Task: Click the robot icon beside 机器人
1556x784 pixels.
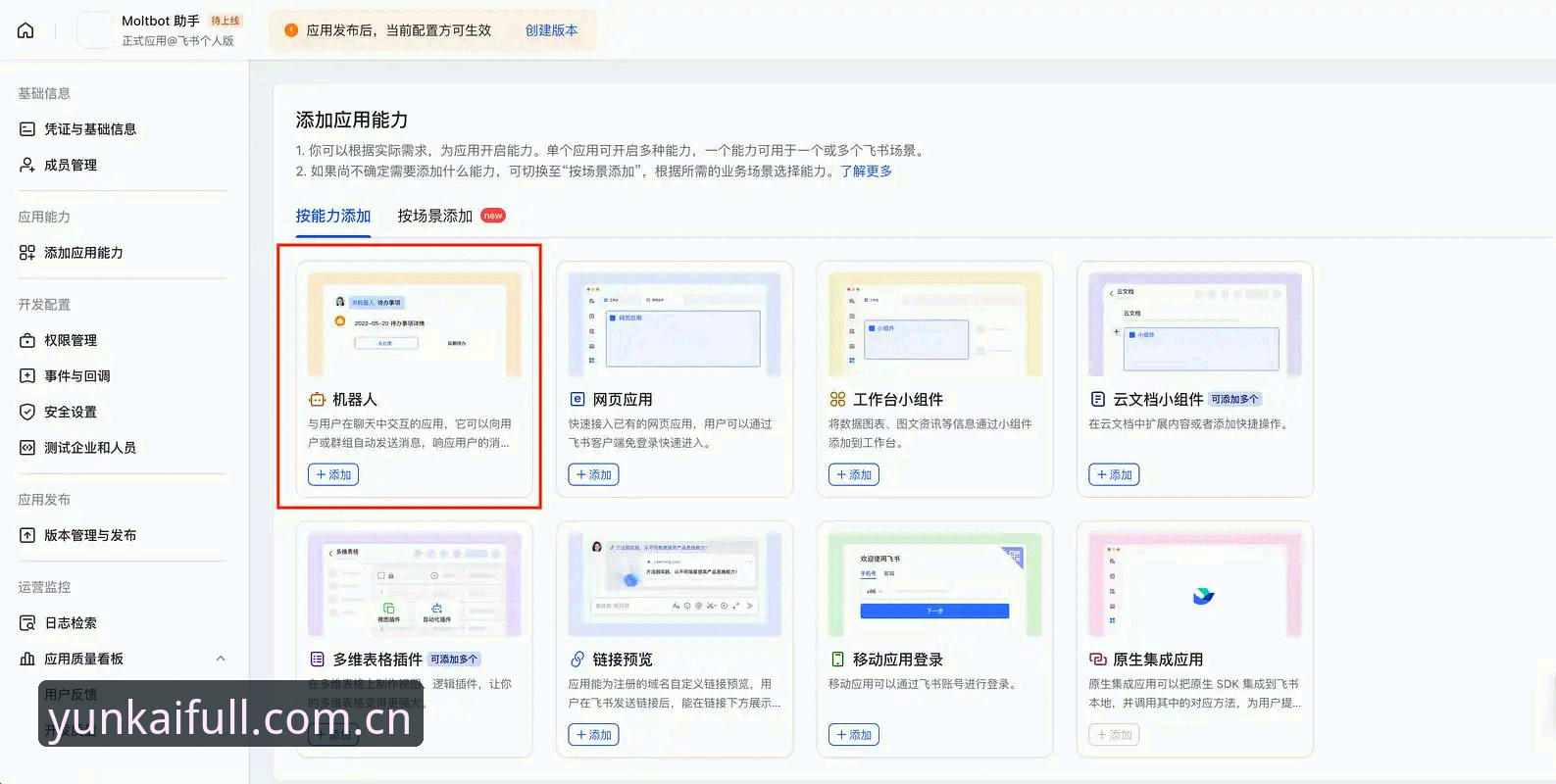Action: coord(317,400)
